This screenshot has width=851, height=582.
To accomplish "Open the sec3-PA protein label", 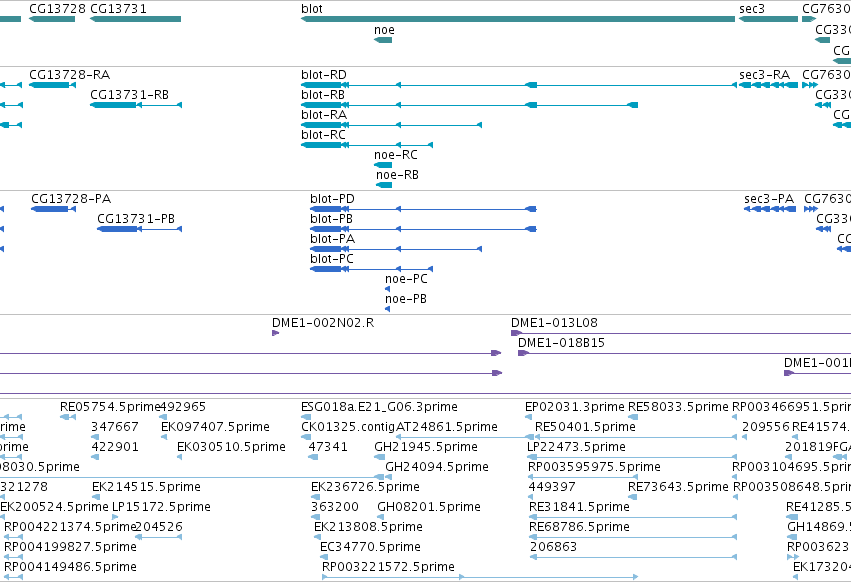I will pos(769,199).
